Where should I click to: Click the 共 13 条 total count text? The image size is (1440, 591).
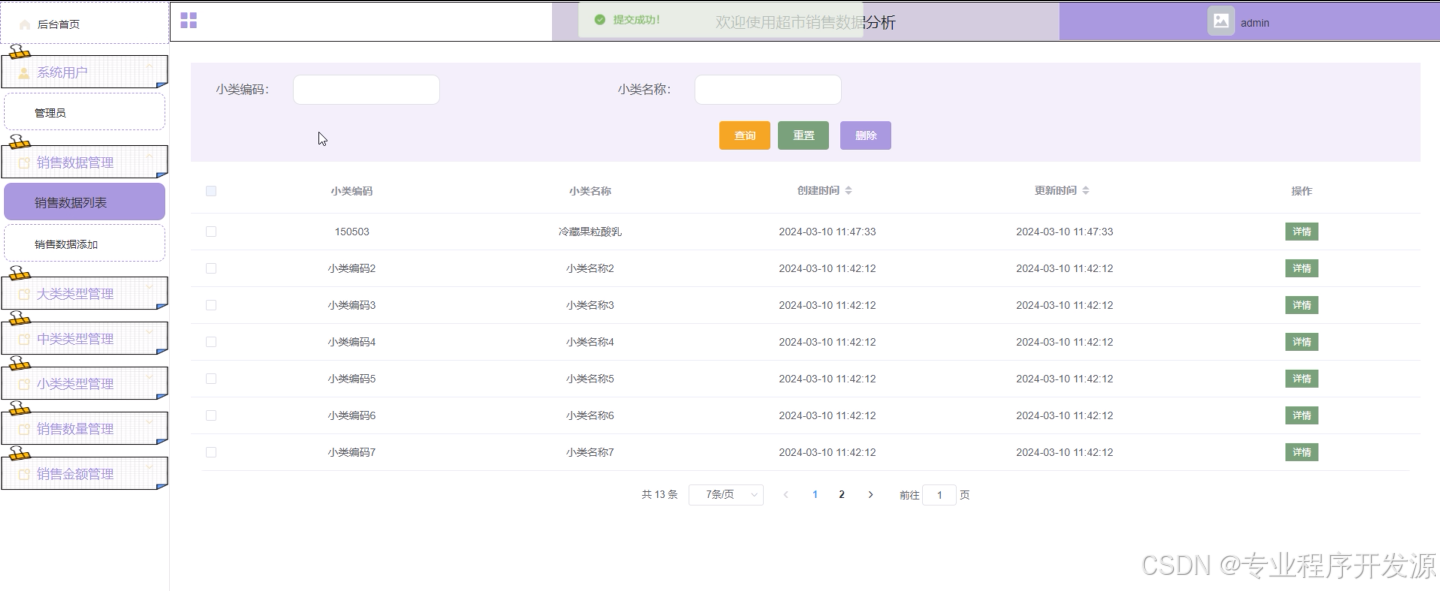[659, 495]
